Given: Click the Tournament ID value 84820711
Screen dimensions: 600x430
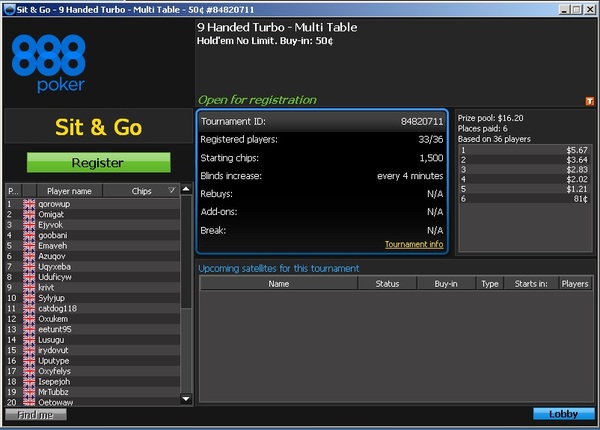Looking at the screenshot, I should (422, 122).
